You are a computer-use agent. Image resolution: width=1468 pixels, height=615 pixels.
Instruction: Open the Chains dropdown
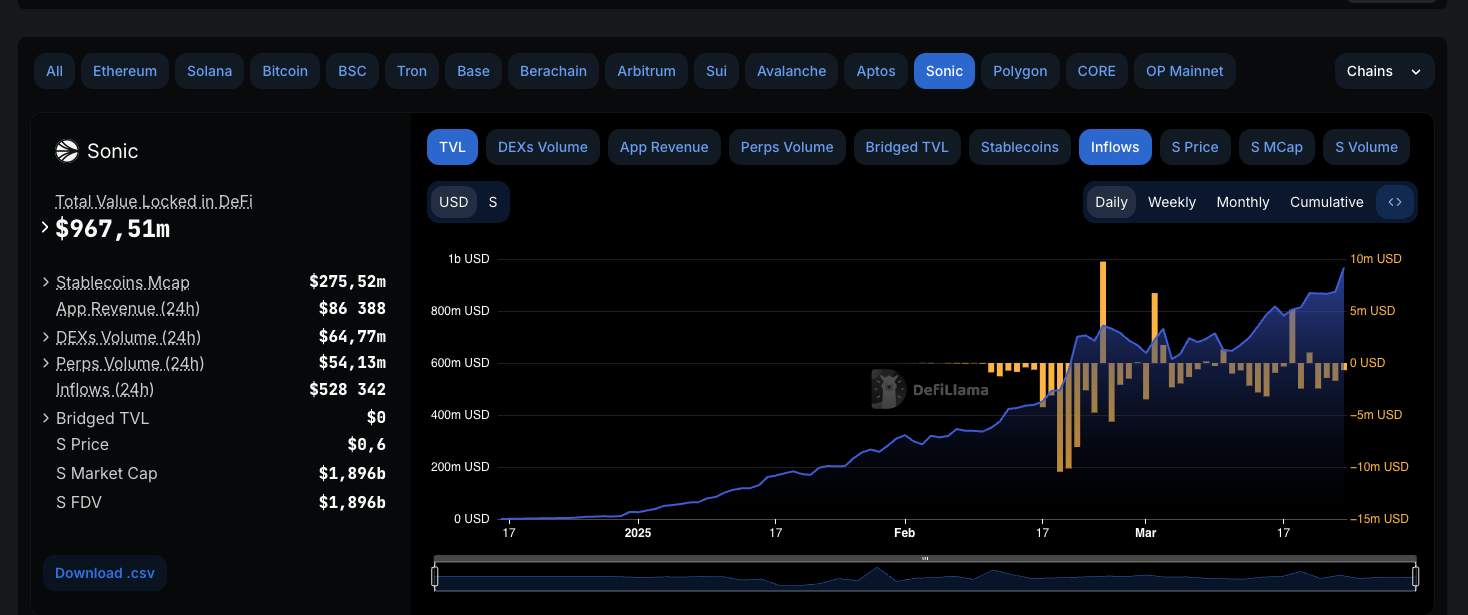pos(1384,71)
